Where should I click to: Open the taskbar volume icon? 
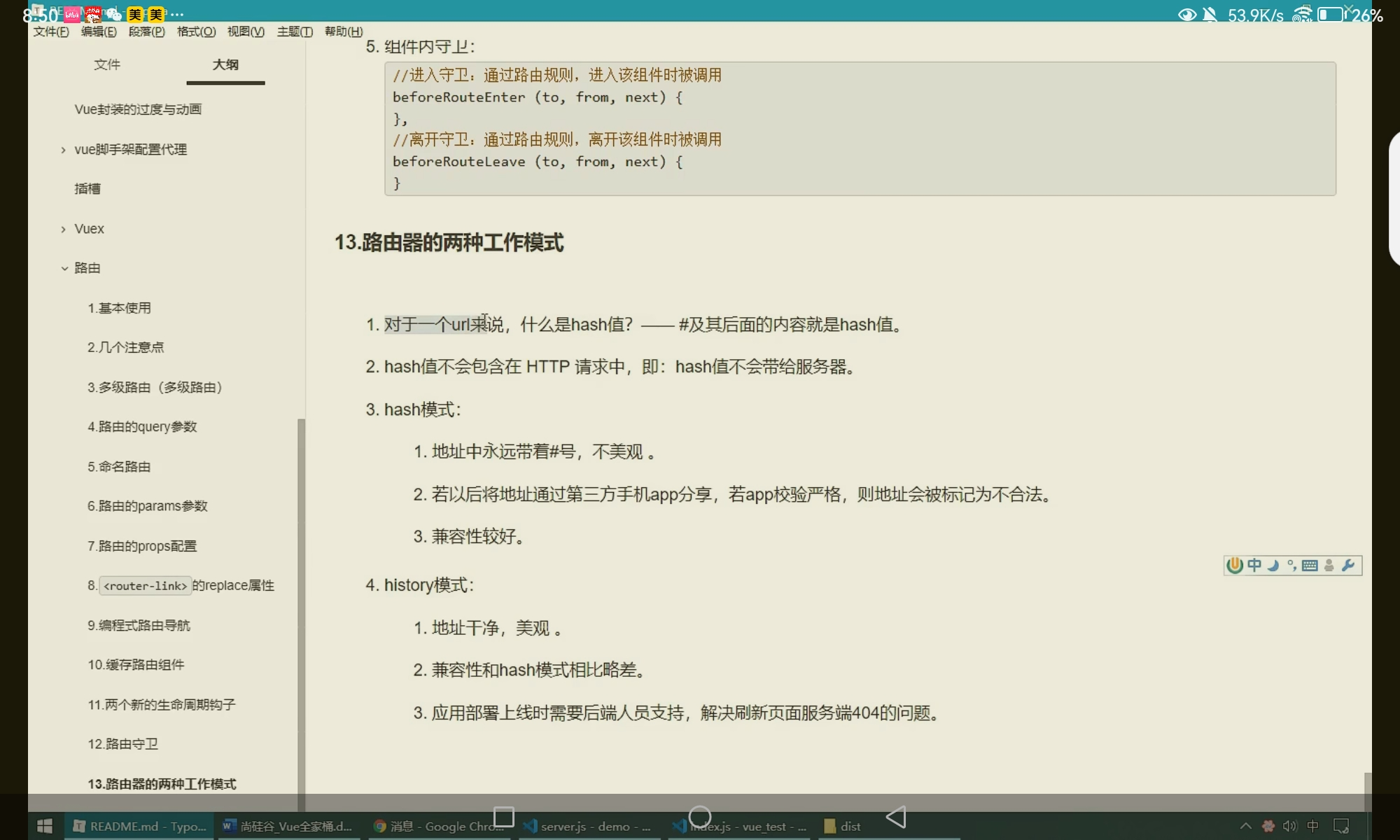click(x=1289, y=826)
